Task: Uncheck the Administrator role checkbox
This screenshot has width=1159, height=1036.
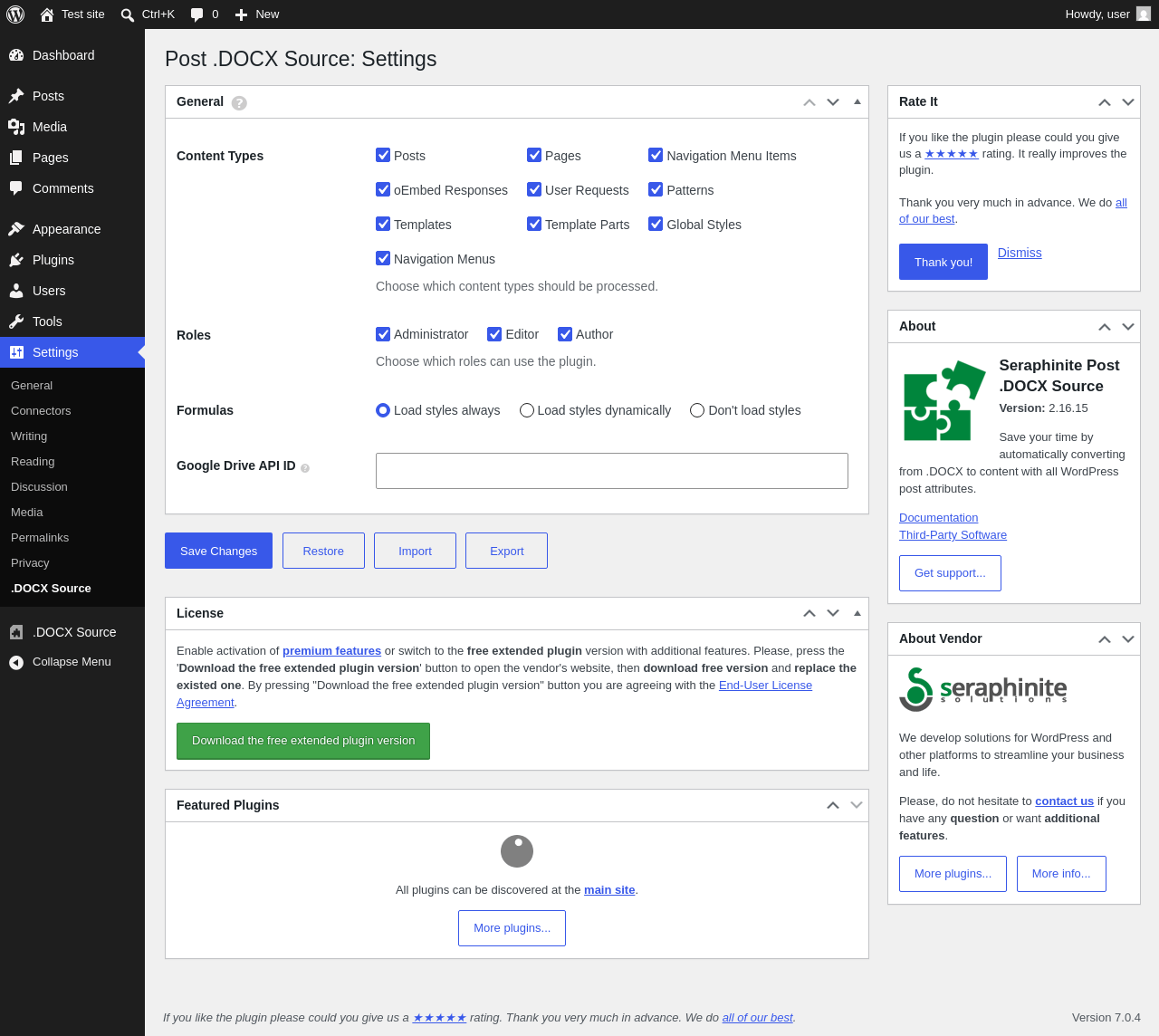Action: (383, 334)
